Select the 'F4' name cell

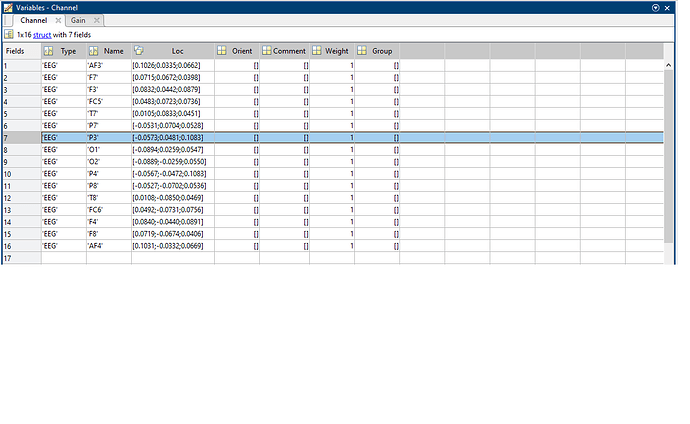109,222
